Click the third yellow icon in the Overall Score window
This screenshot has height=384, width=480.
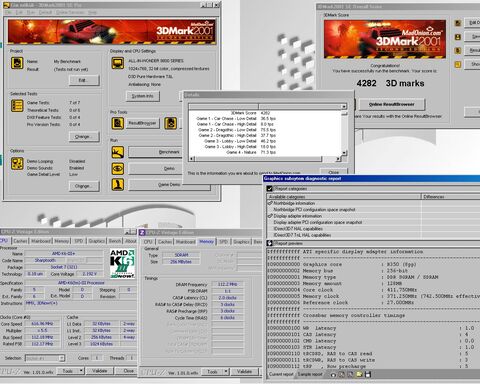pyautogui.click(x=458, y=50)
